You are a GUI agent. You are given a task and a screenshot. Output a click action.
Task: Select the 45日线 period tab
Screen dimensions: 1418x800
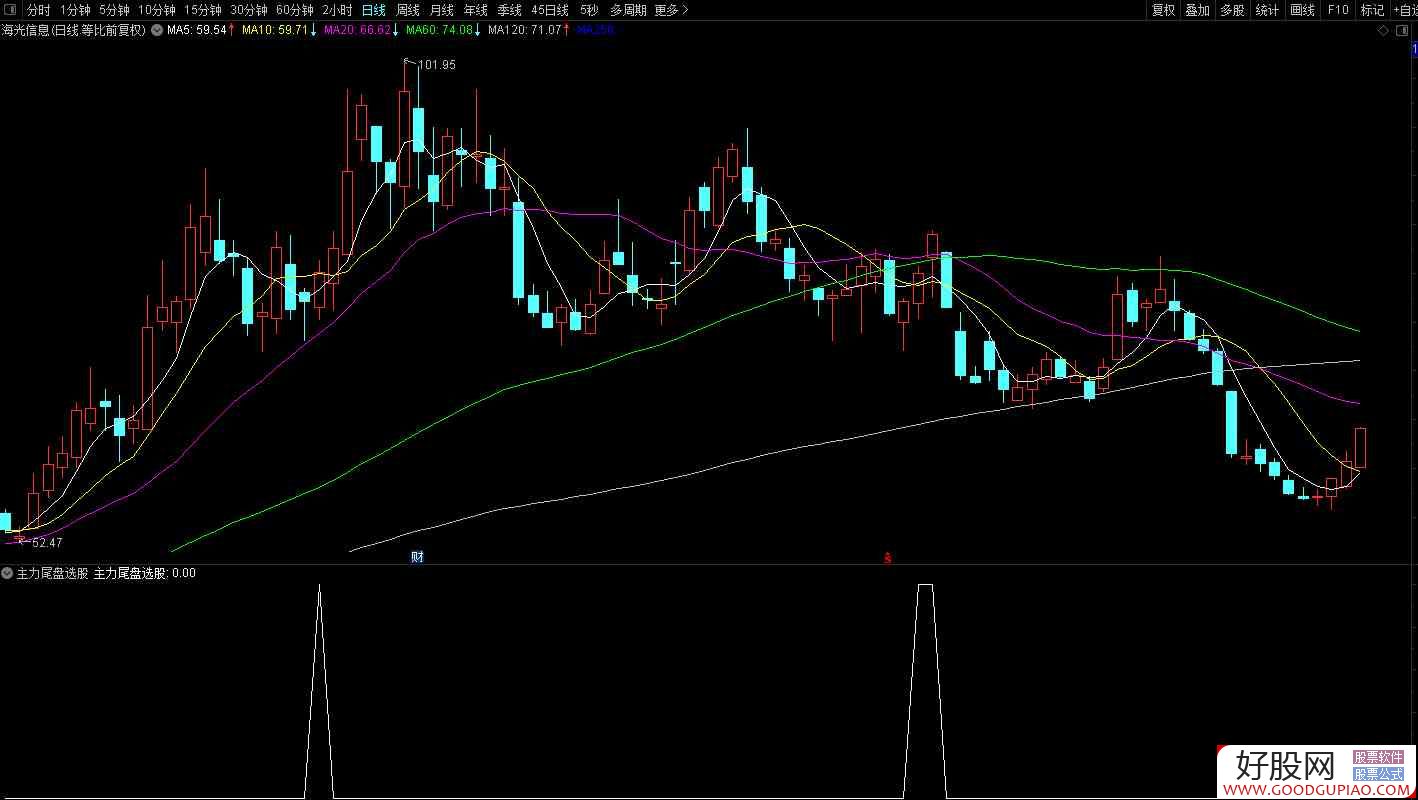[x=550, y=10]
